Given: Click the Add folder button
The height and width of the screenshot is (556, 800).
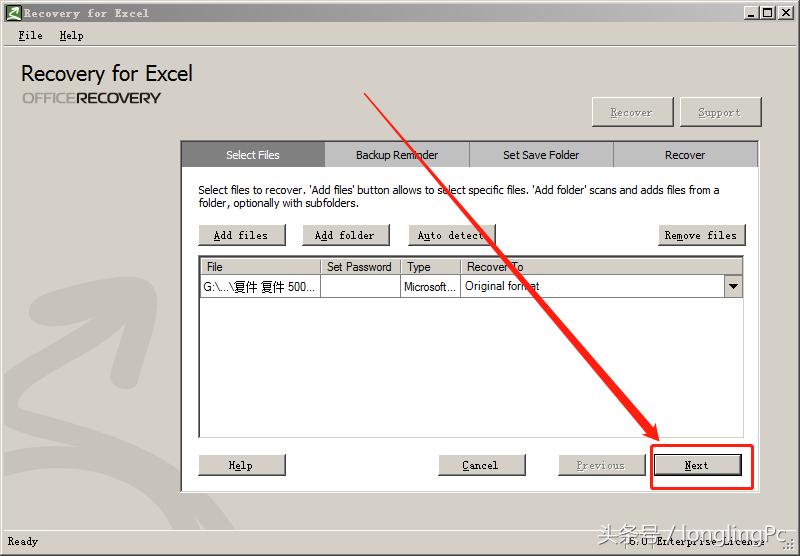Looking at the screenshot, I should [x=345, y=235].
